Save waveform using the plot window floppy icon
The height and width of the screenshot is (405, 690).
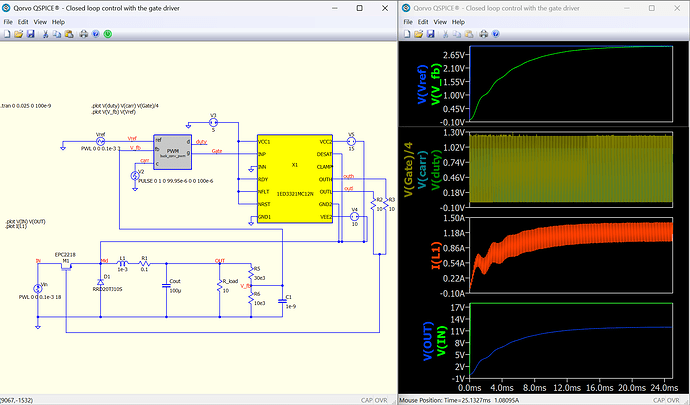pyautogui.click(x=430, y=34)
